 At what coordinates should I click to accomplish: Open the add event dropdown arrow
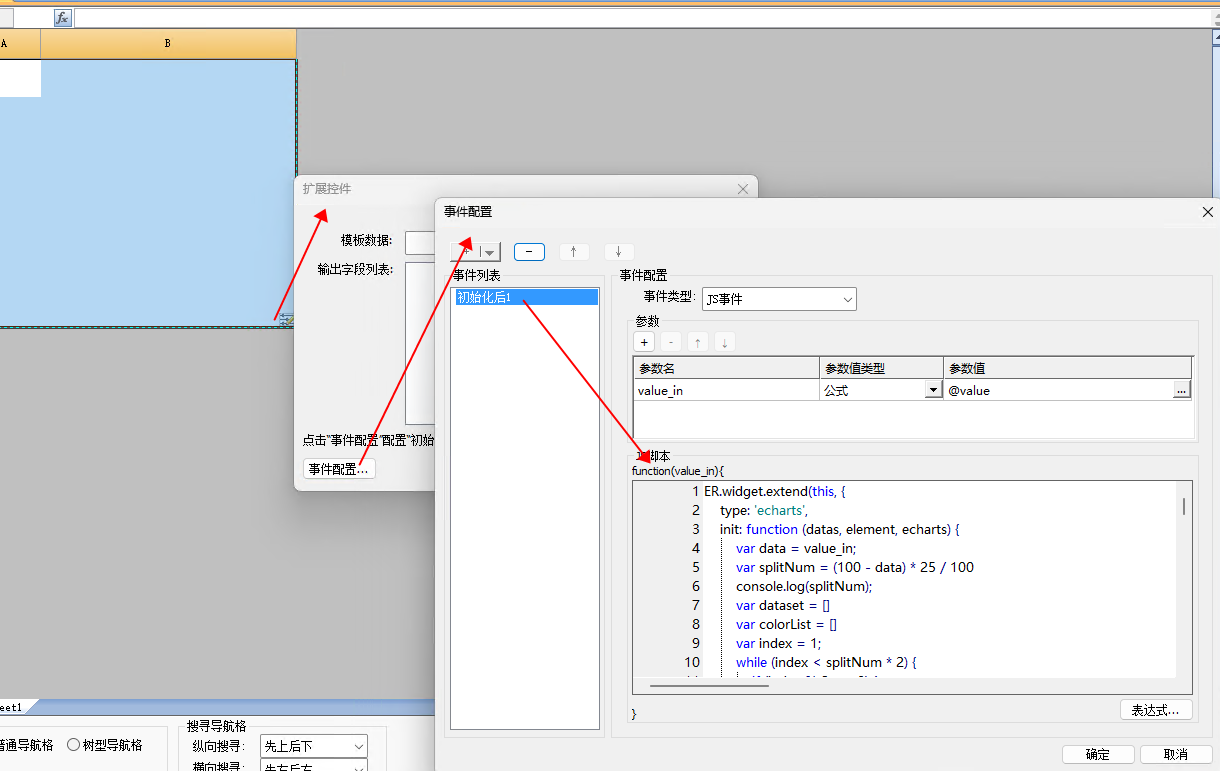(x=489, y=253)
